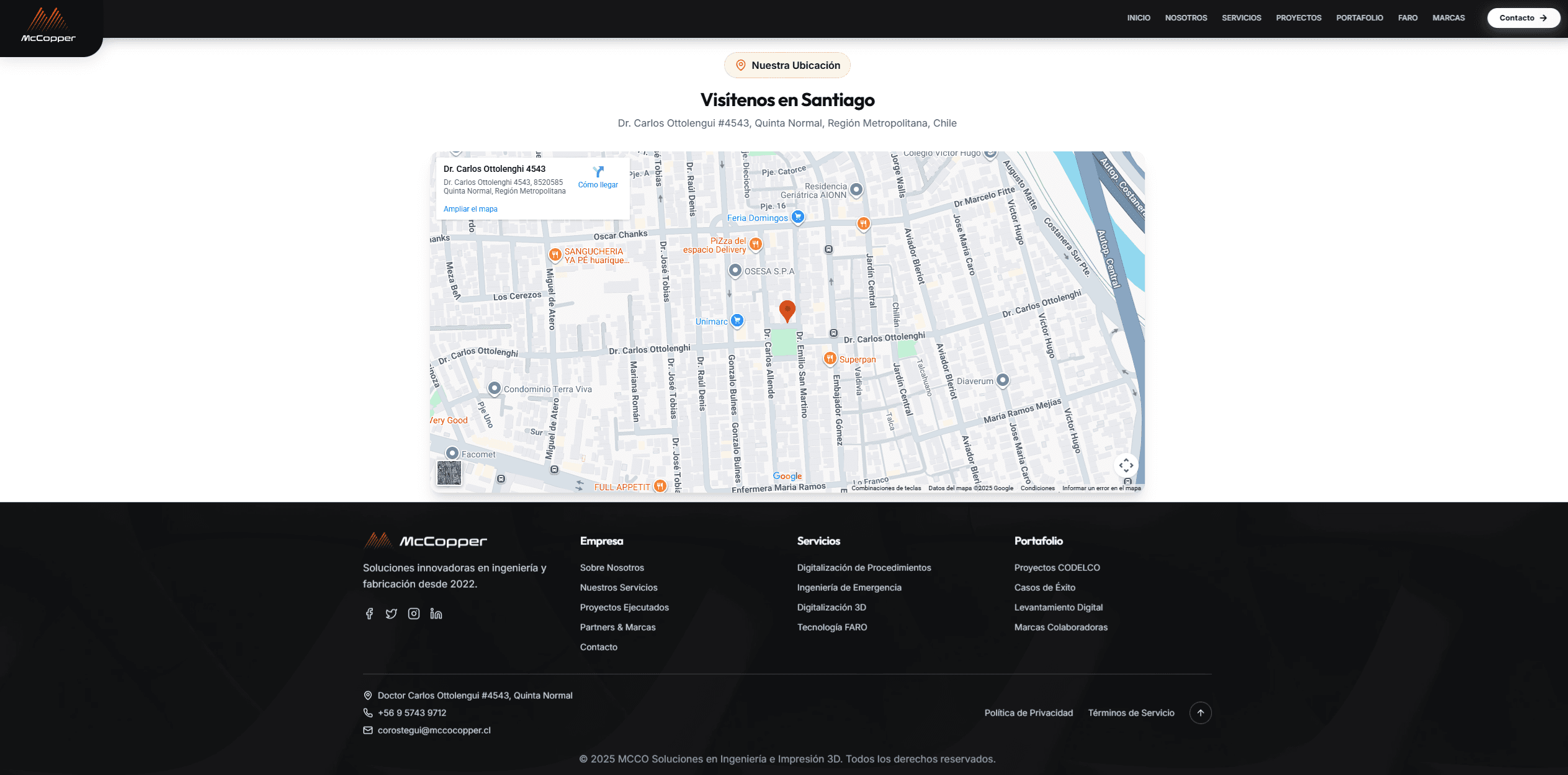Click the phone number +56 9 5743 9712
1568x775 pixels.
tap(412, 713)
